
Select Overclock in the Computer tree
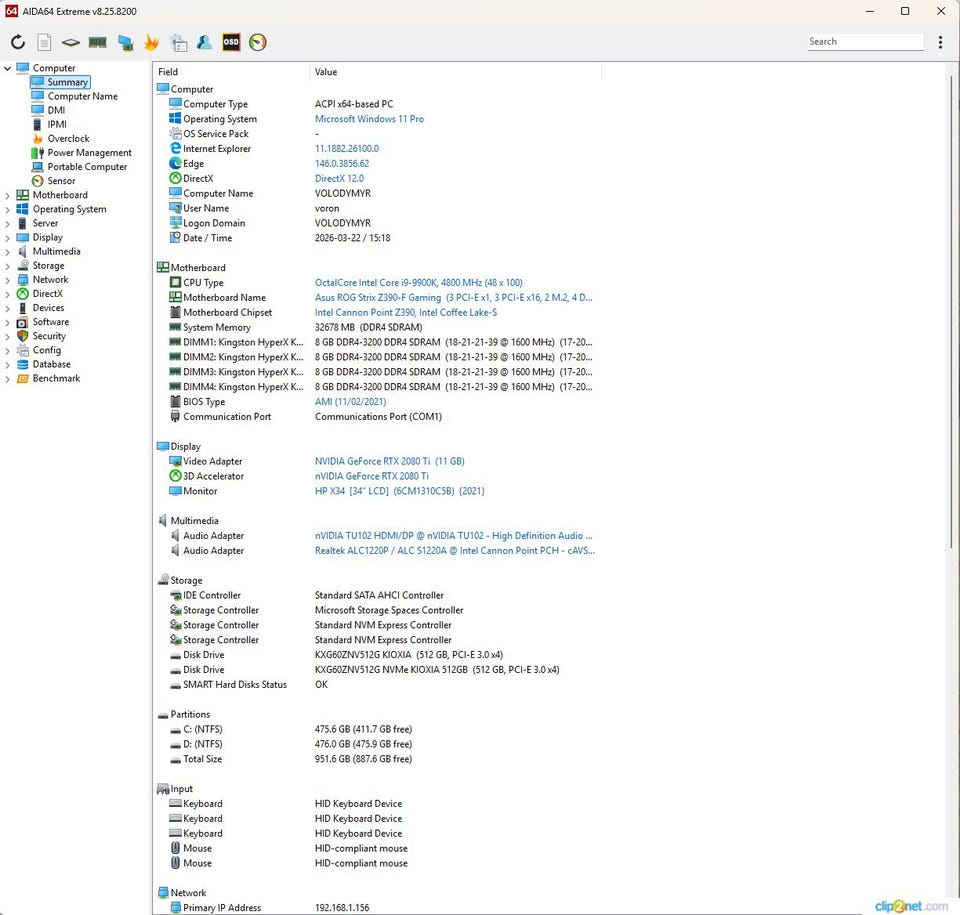pos(68,139)
